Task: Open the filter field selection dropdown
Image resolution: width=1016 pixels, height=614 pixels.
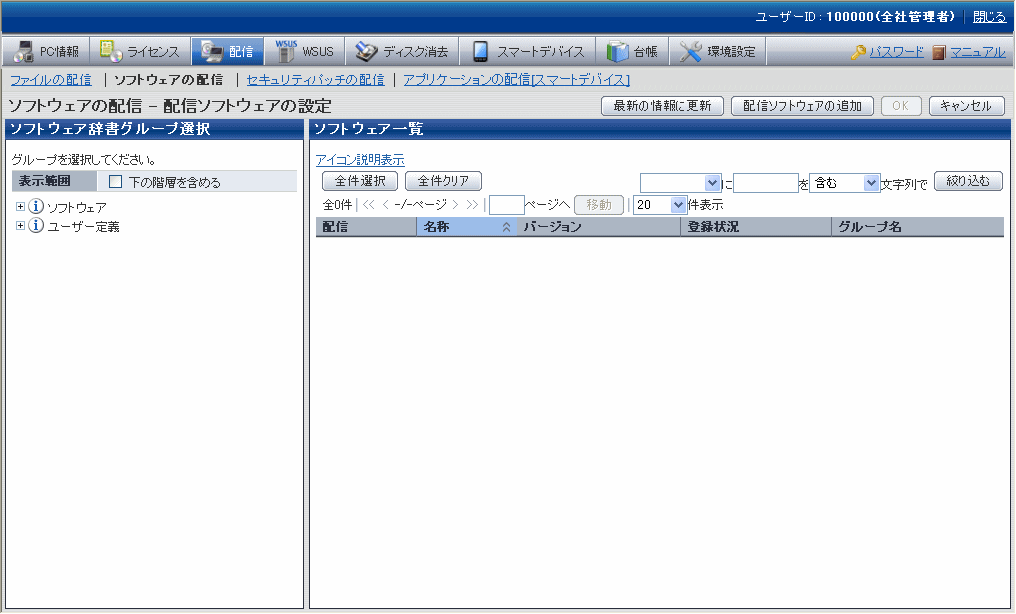Action: (680, 183)
